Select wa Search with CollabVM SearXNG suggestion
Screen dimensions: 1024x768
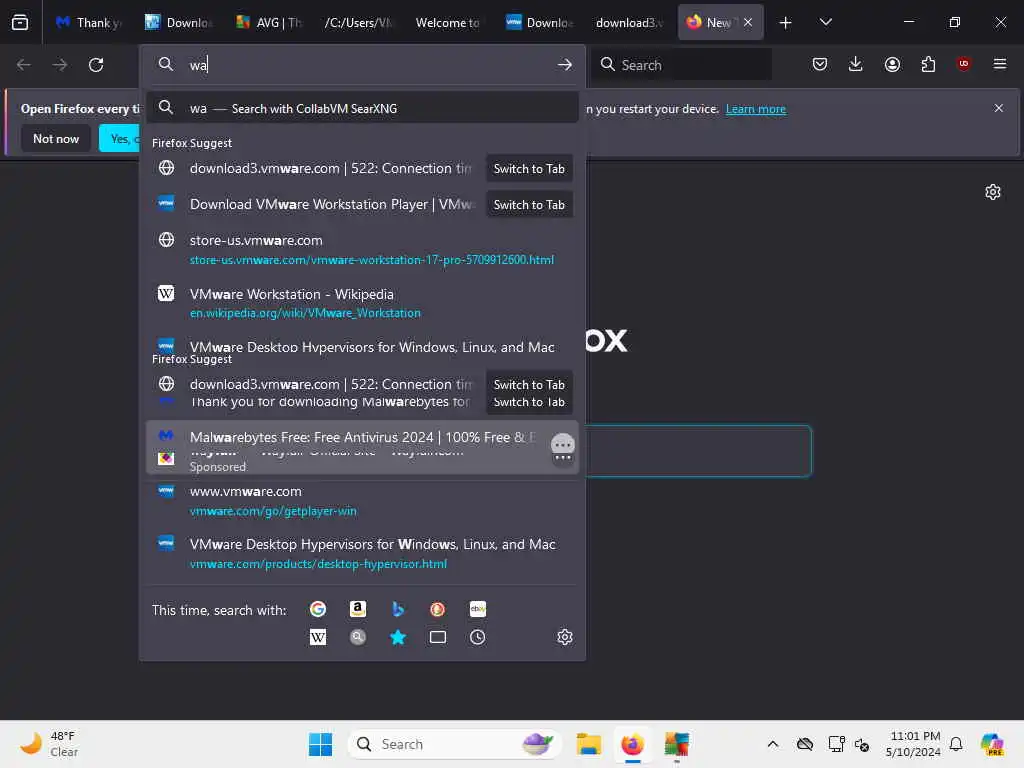tap(362, 108)
